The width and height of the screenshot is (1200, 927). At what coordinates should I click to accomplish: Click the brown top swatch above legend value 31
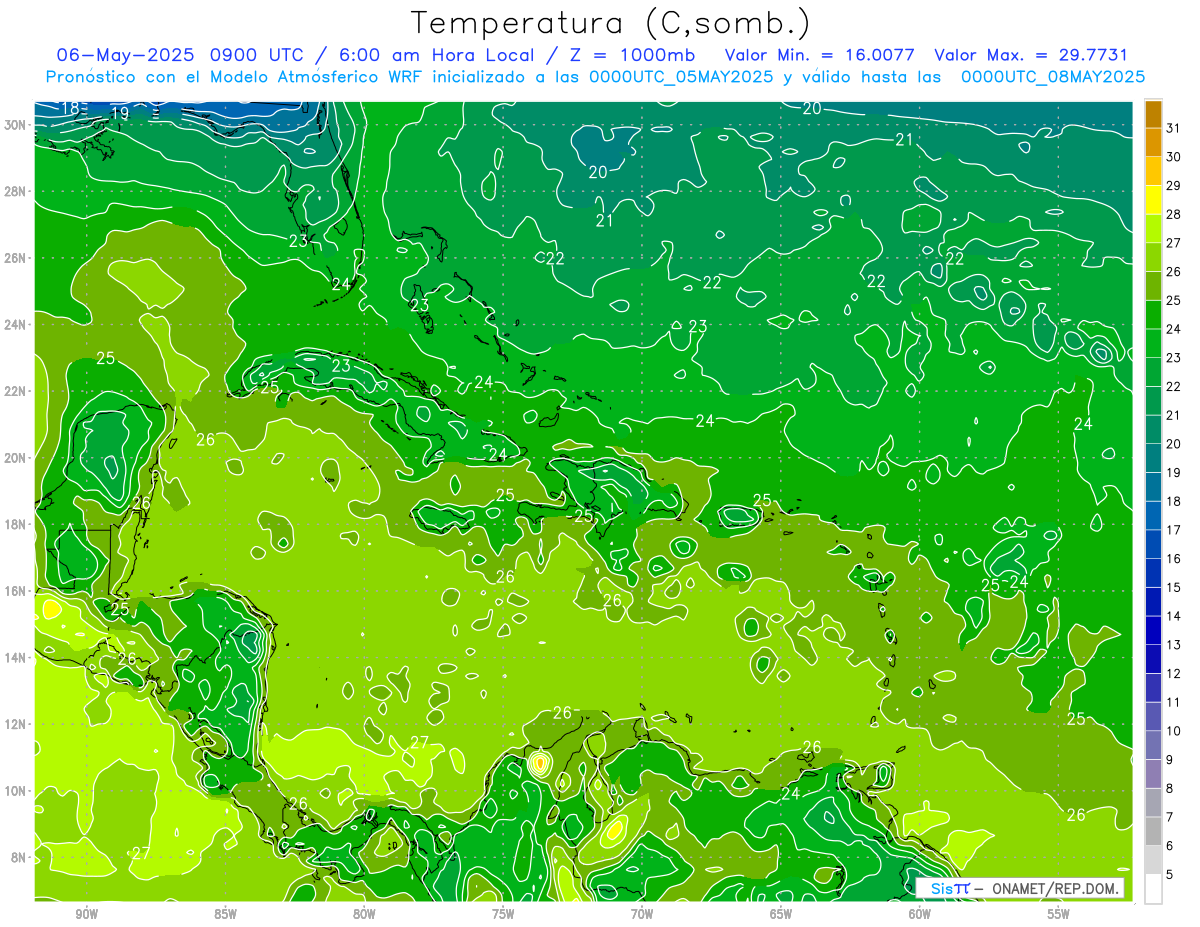click(x=1153, y=114)
